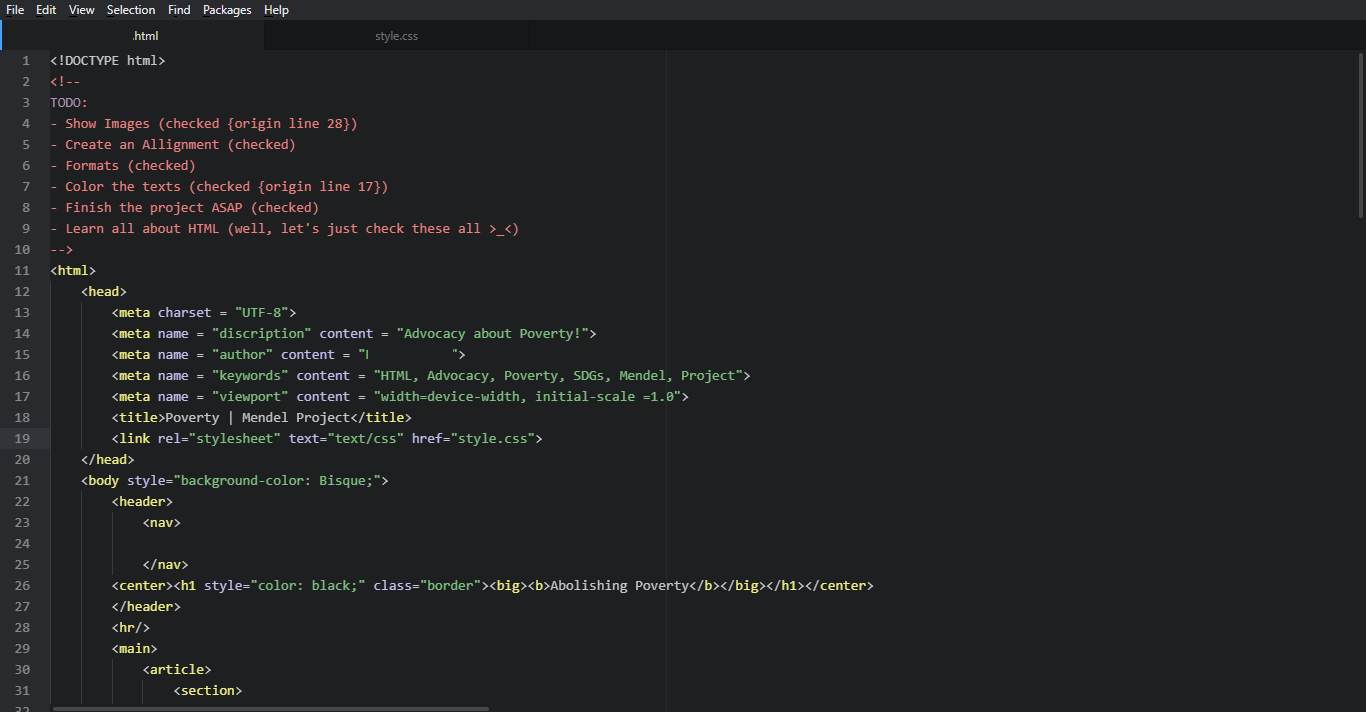Click line number 26 in the gutter
The image size is (1366, 712).
pos(22,585)
